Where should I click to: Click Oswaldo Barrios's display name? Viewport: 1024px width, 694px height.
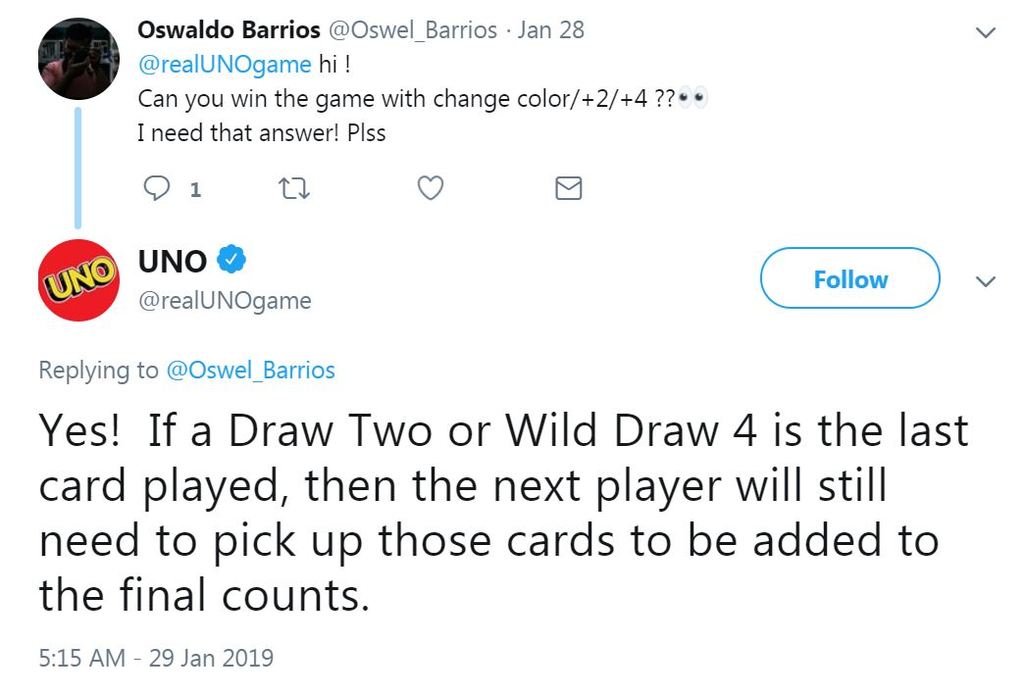point(228,30)
